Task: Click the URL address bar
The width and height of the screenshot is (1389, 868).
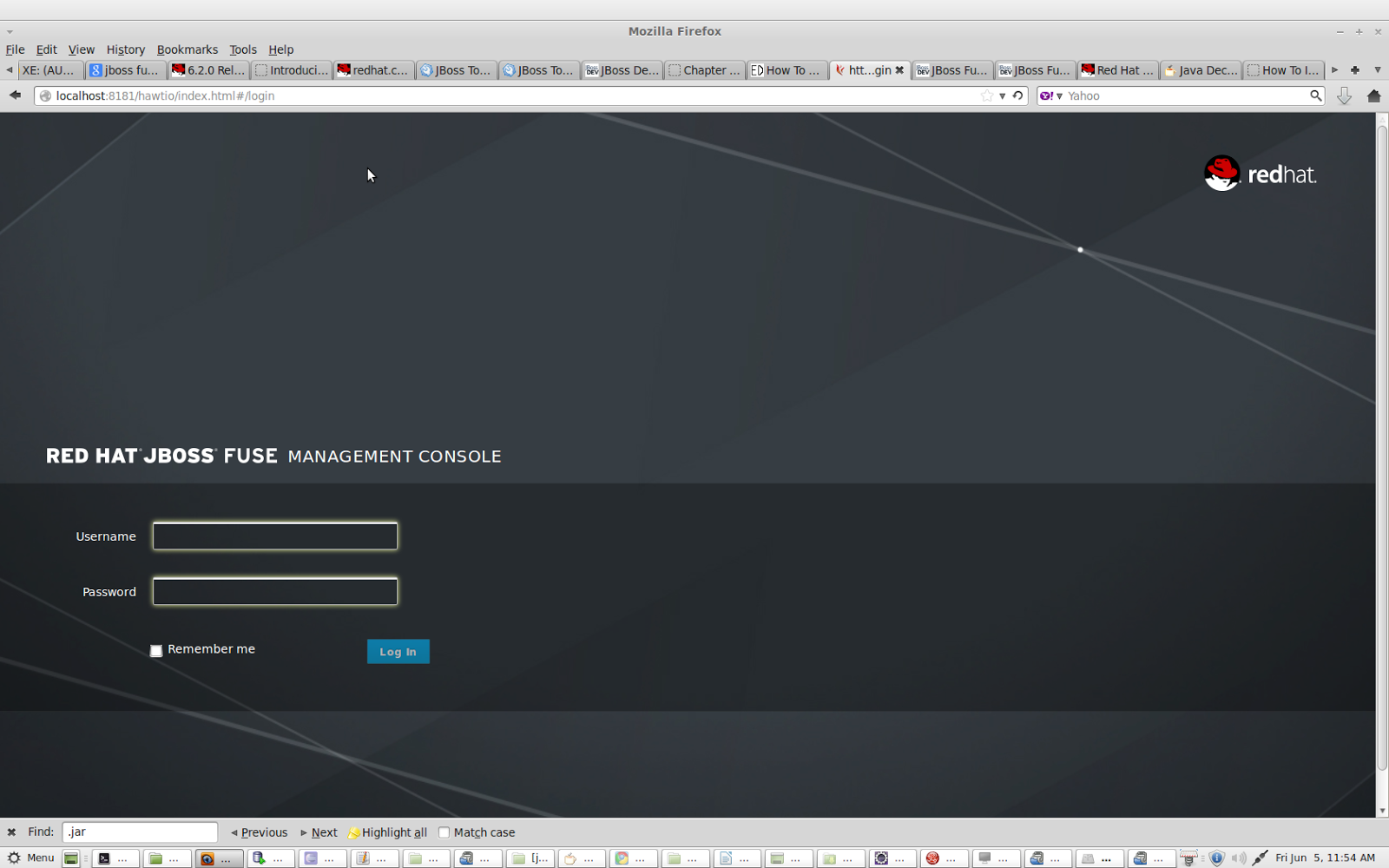Action: tap(512, 95)
